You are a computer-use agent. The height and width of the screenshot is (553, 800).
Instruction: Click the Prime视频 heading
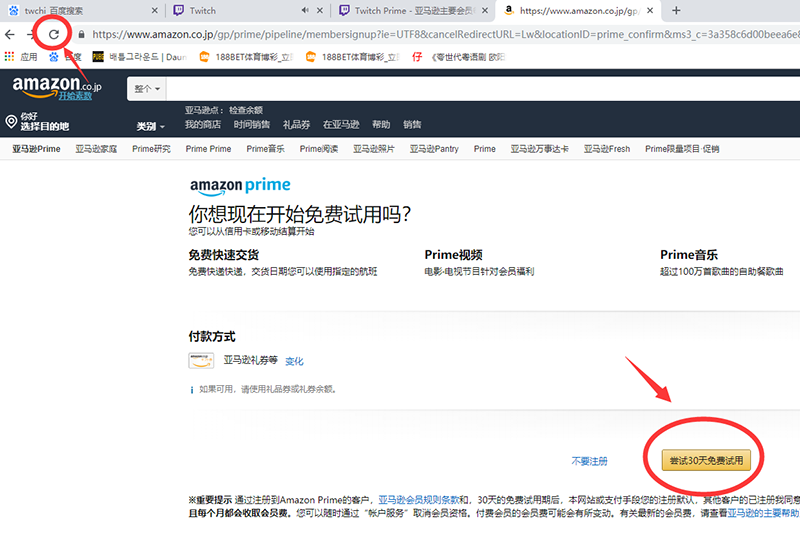453,255
